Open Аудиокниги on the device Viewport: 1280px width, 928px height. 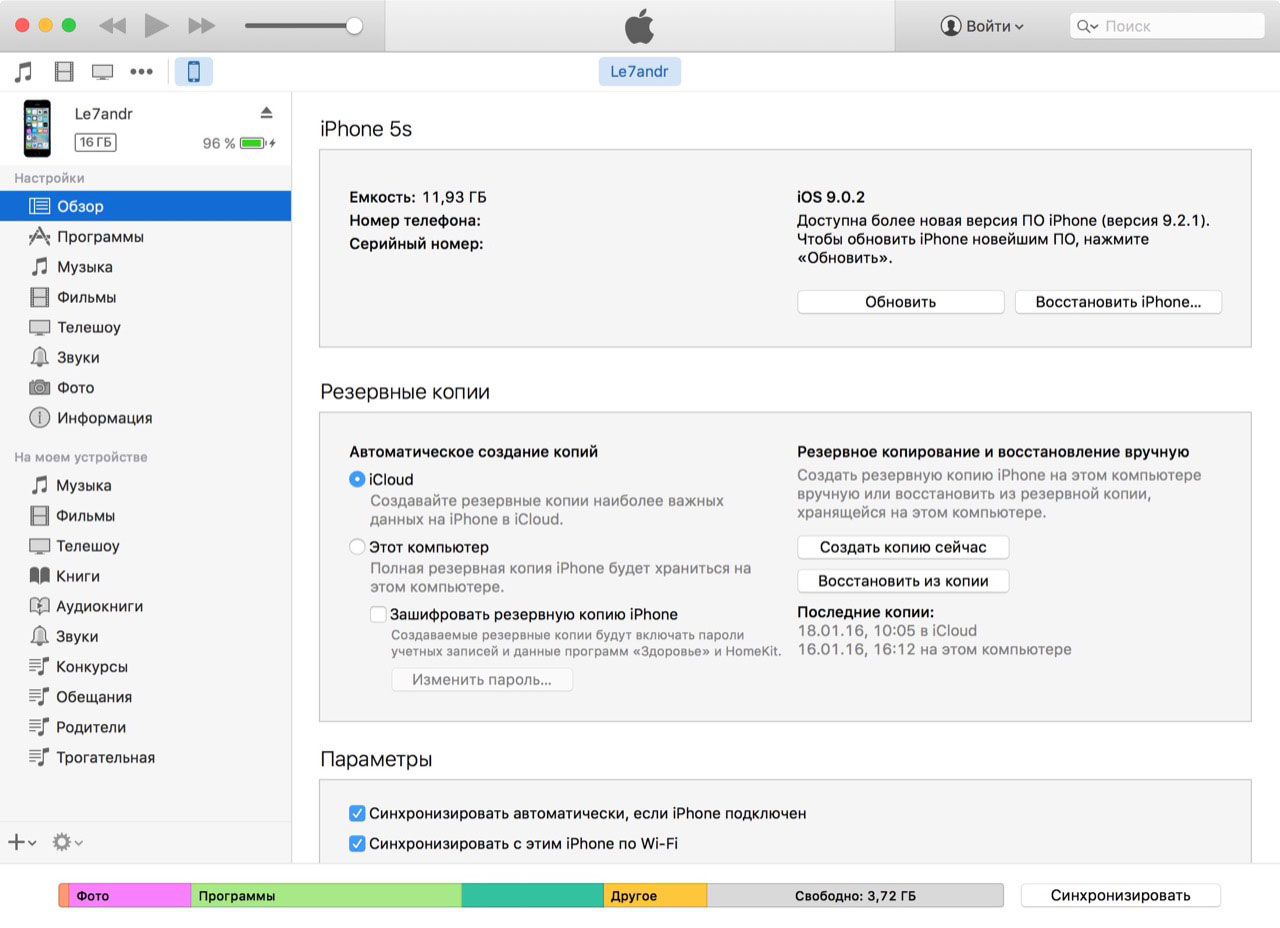(146, 606)
